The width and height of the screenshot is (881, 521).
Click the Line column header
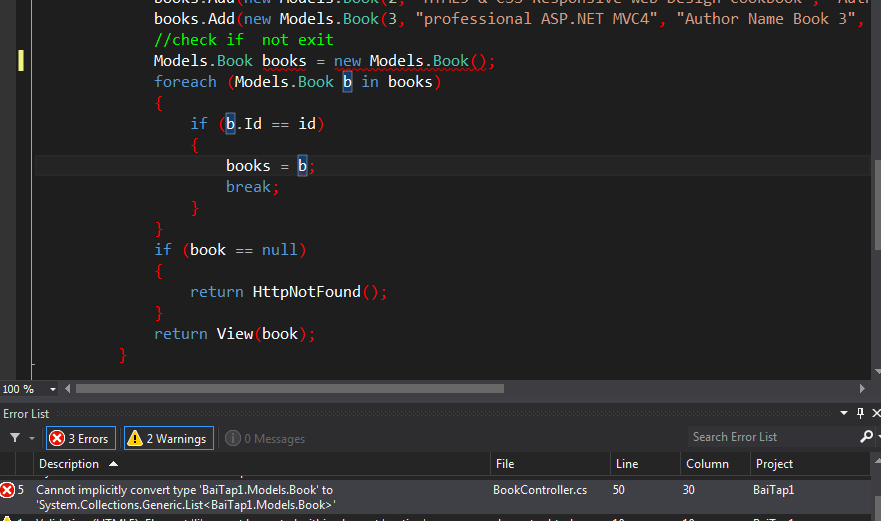point(627,464)
